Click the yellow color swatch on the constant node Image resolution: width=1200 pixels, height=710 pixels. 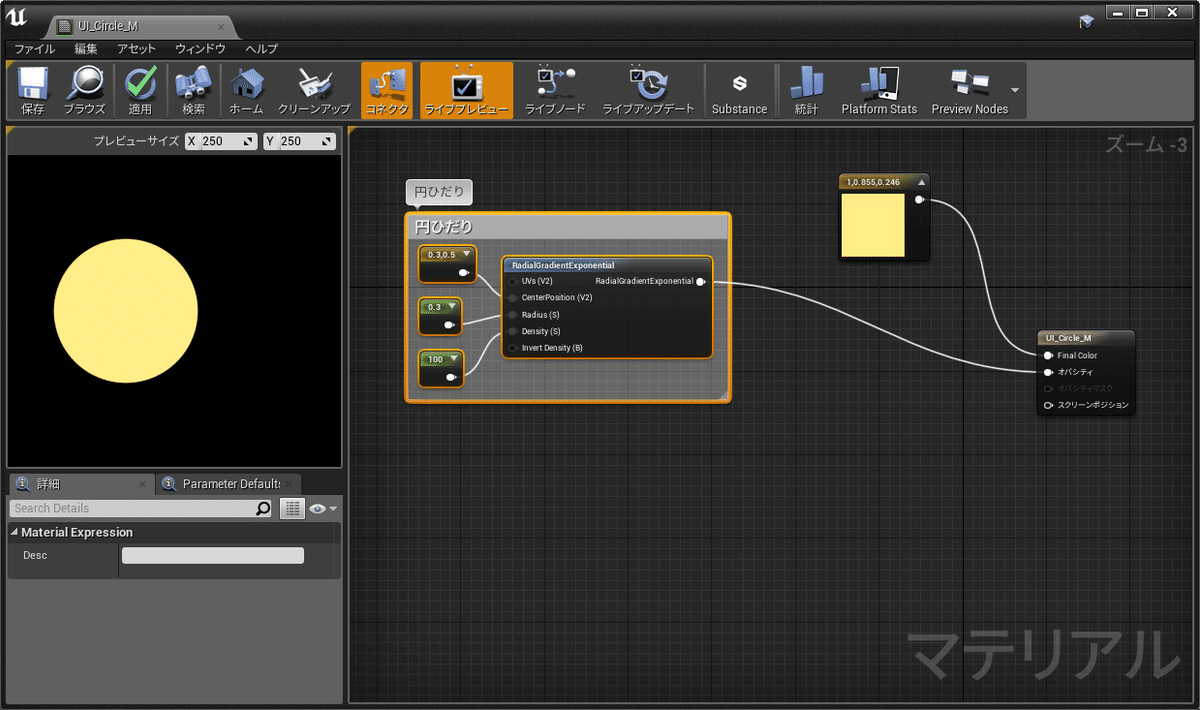tap(873, 225)
